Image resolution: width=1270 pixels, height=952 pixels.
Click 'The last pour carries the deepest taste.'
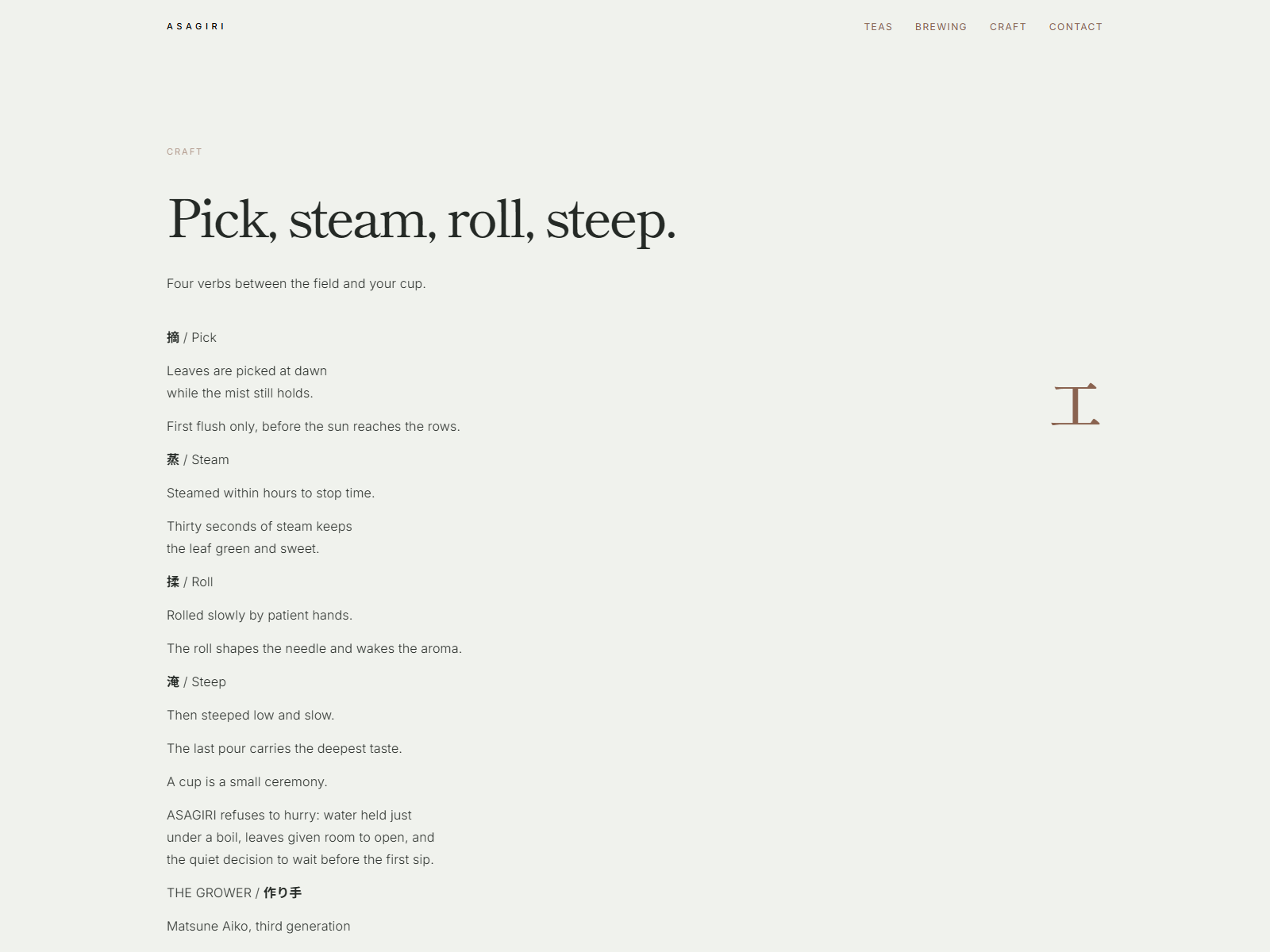pos(284,748)
